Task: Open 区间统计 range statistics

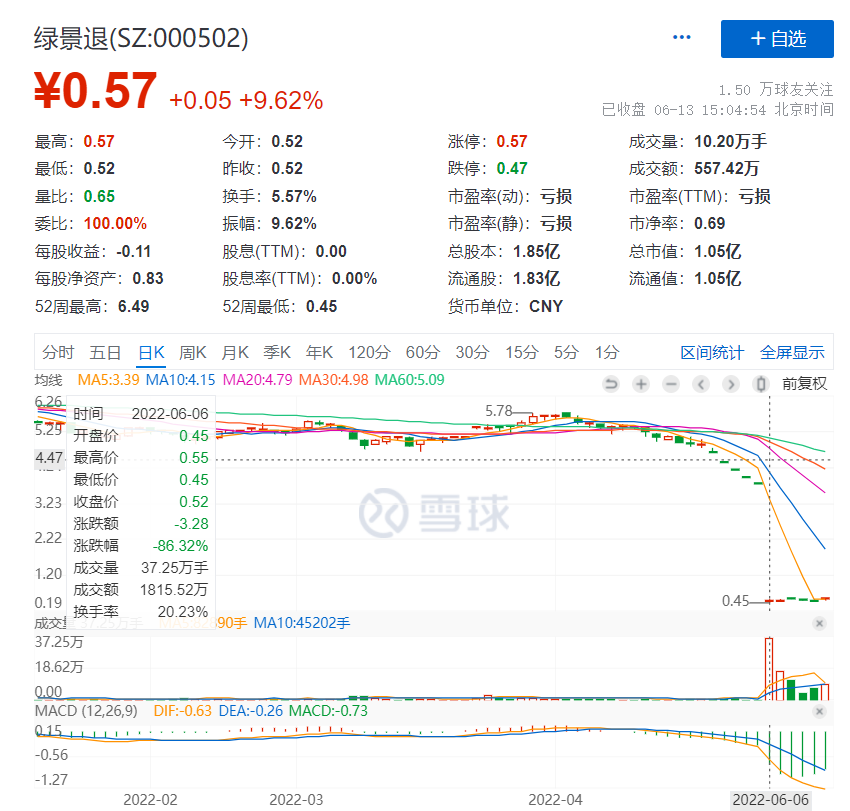Action: pos(712,352)
